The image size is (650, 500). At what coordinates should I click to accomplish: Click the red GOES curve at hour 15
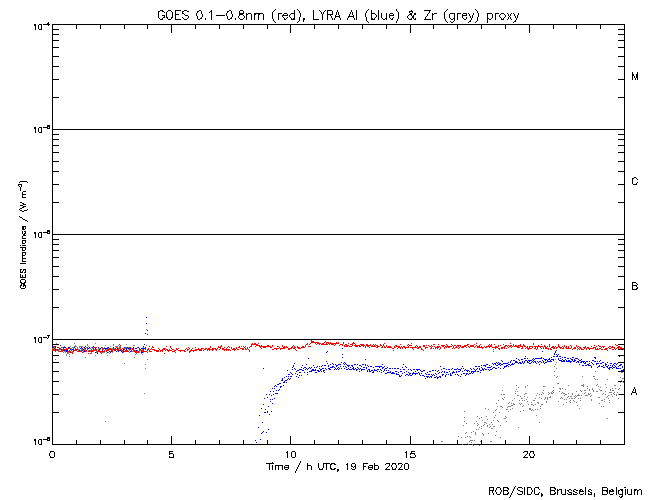(409, 346)
